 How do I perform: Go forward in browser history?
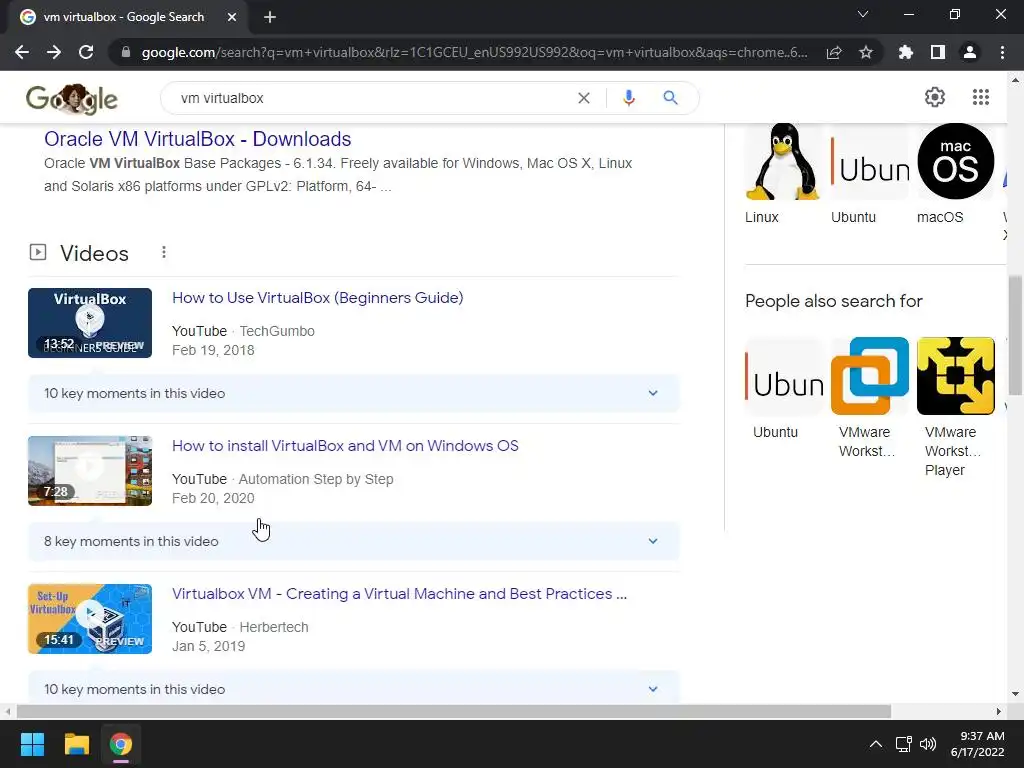coord(54,52)
